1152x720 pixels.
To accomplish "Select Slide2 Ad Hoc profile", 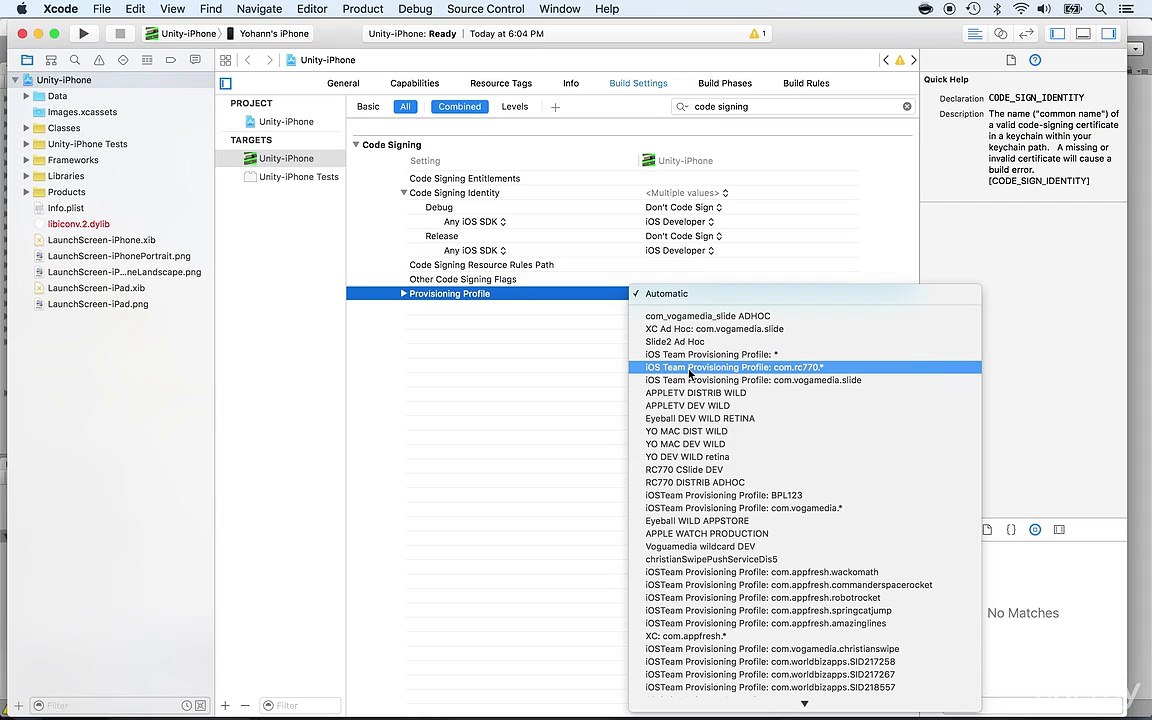I will [805, 342].
